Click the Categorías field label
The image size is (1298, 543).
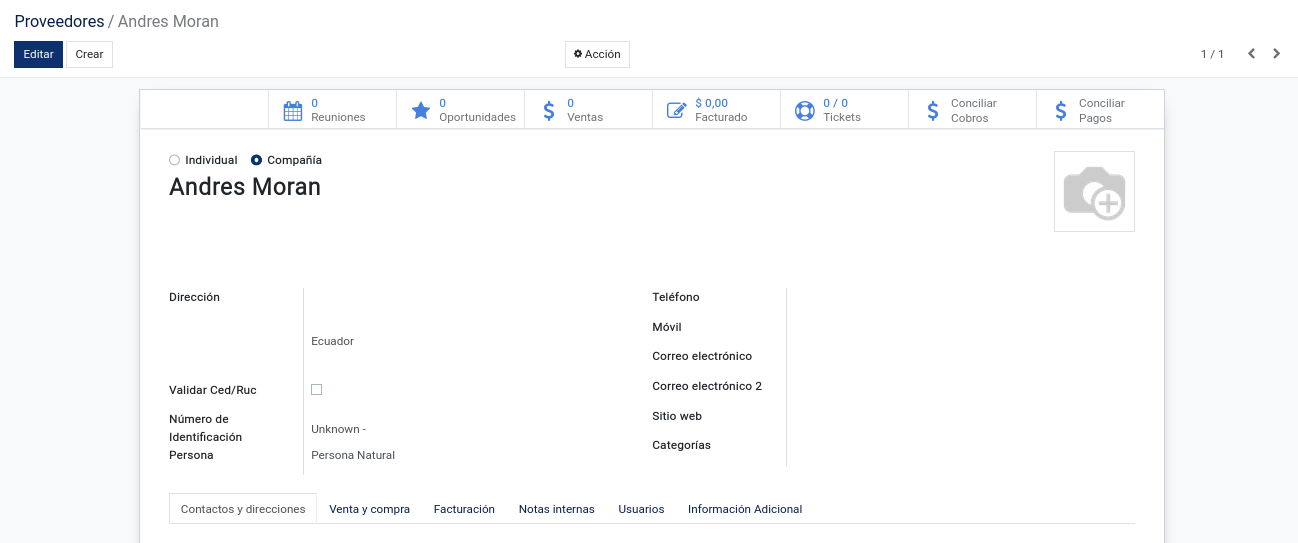click(x=682, y=445)
